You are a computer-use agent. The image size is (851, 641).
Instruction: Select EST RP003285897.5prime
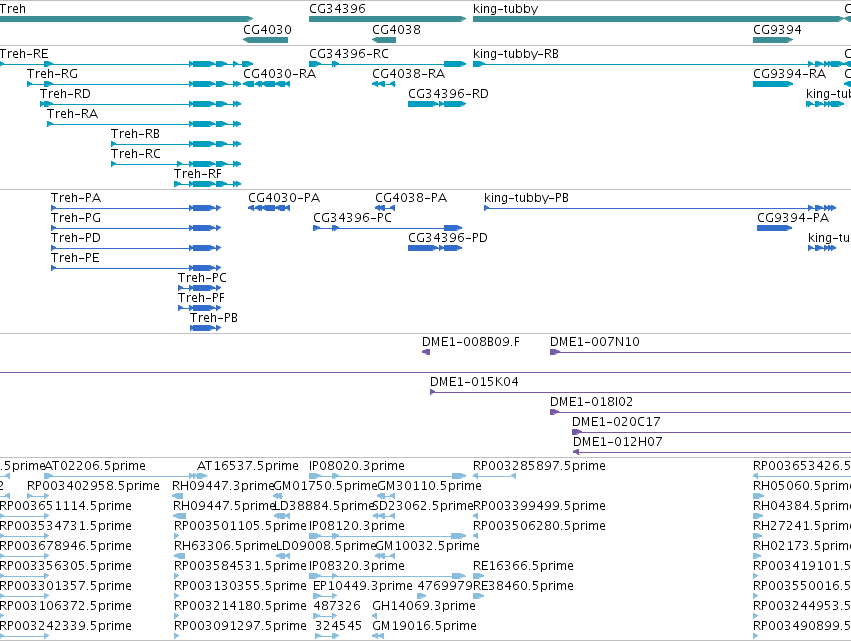pyautogui.click(x=539, y=466)
